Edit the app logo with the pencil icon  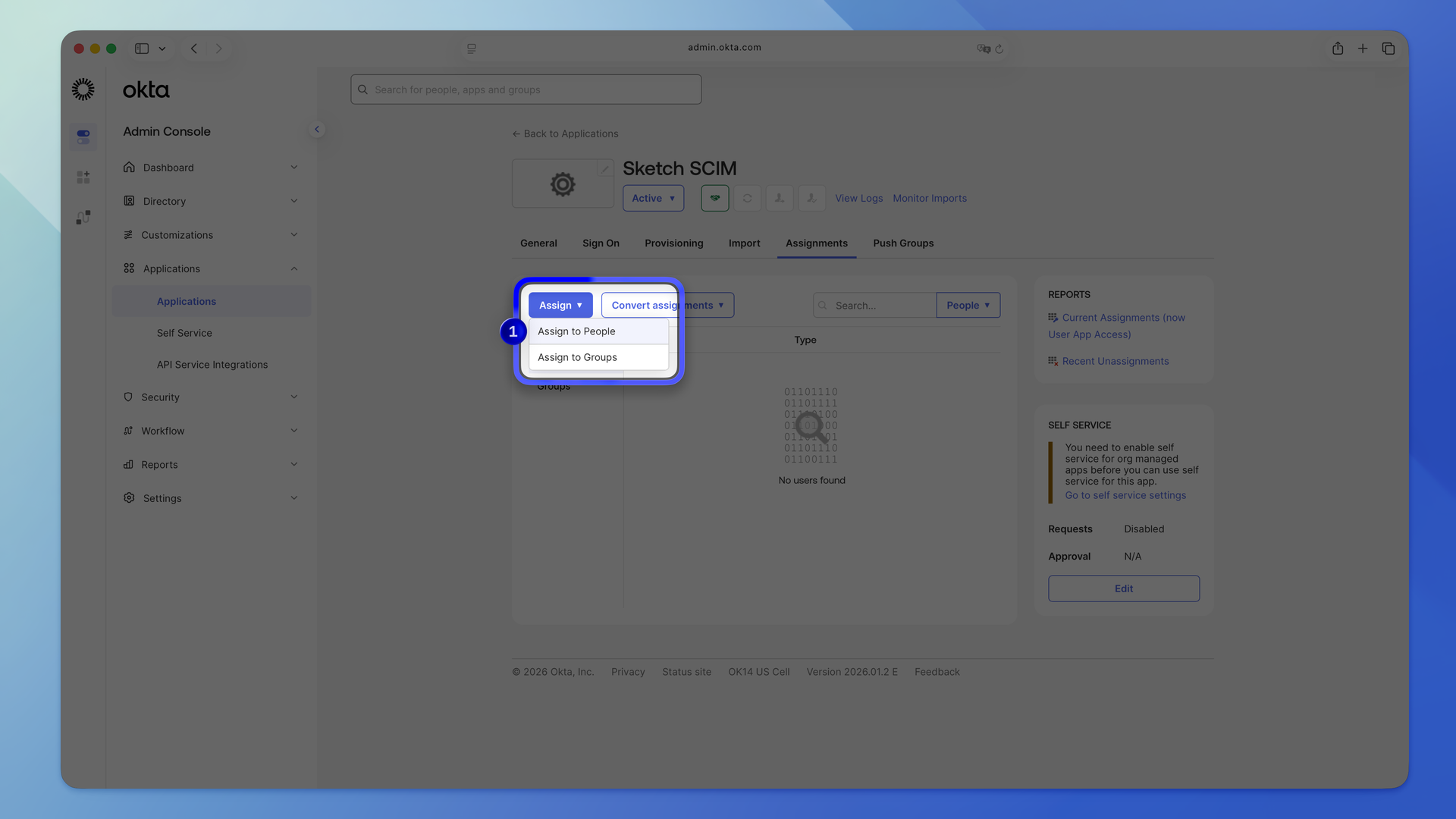coord(605,169)
